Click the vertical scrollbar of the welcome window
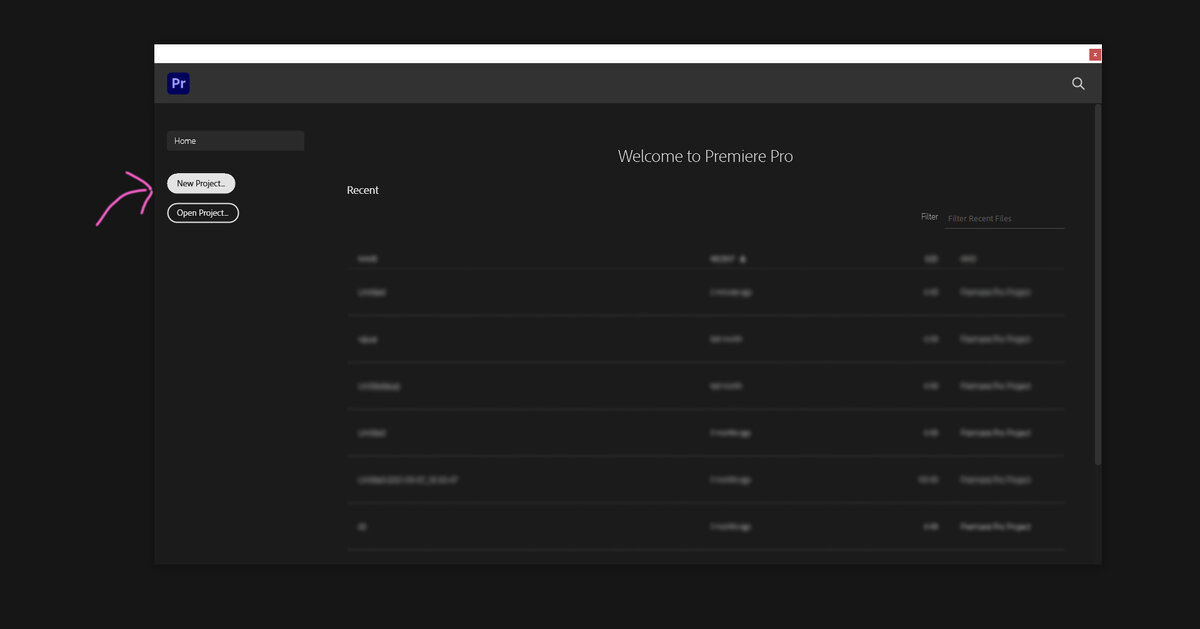The height and width of the screenshot is (629, 1200). (1098, 285)
